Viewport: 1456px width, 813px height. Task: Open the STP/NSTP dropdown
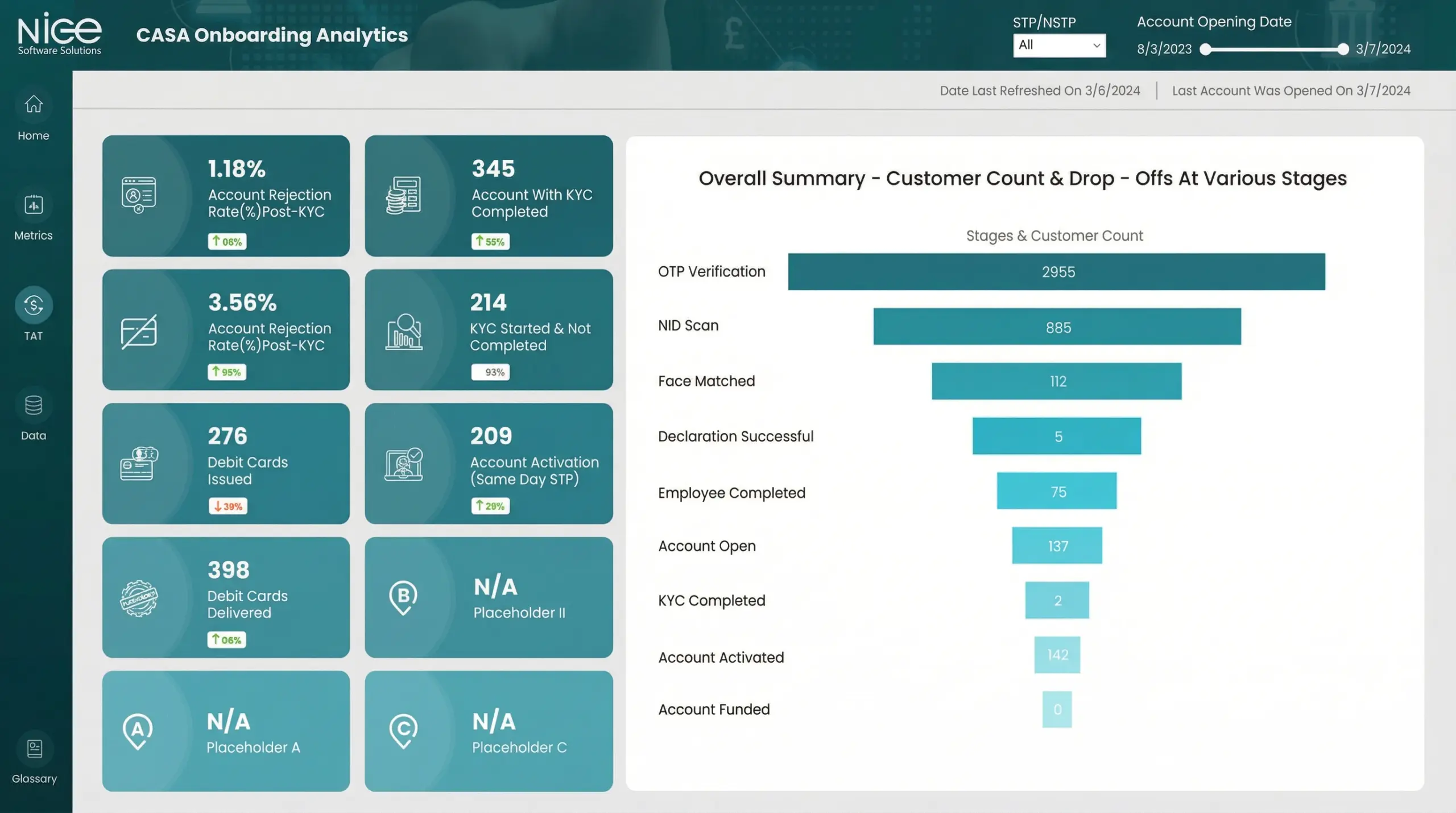[1058, 46]
